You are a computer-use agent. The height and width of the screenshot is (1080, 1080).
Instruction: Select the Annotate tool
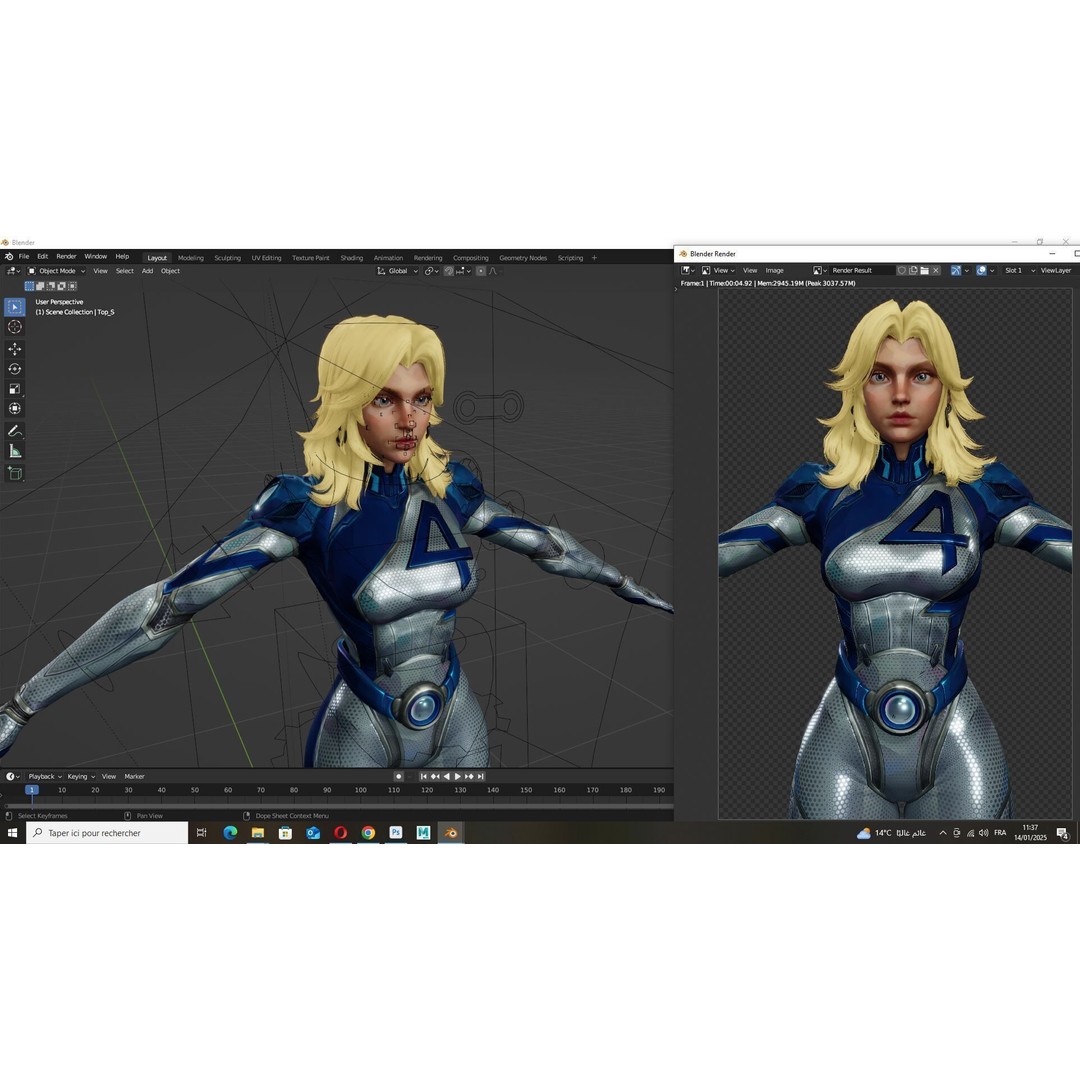[14, 431]
